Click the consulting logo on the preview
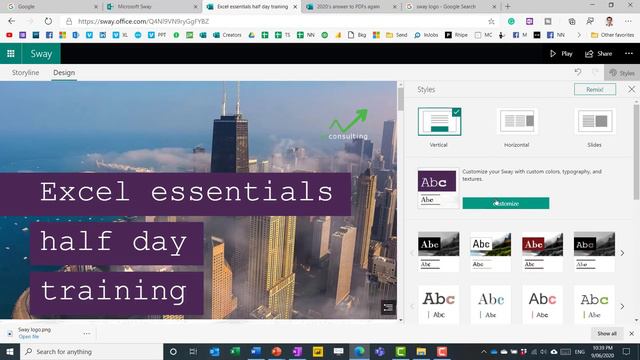The image size is (640, 360). click(x=348, y=124)
